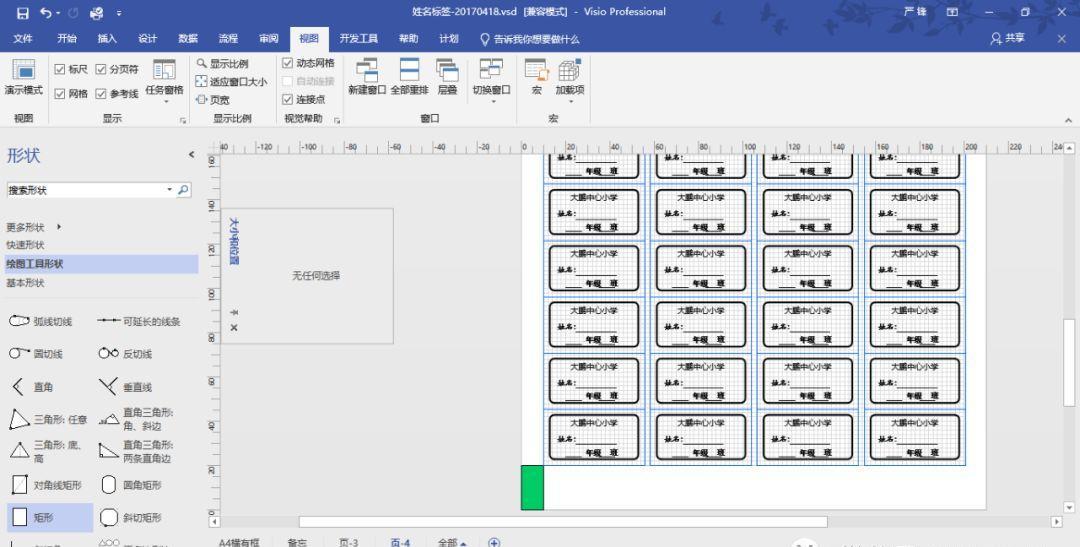Viewport: 1080px width, 547px height.
Task: Select the rounded rectangle (圆角矩形) shape
Action: pos(110,485)
